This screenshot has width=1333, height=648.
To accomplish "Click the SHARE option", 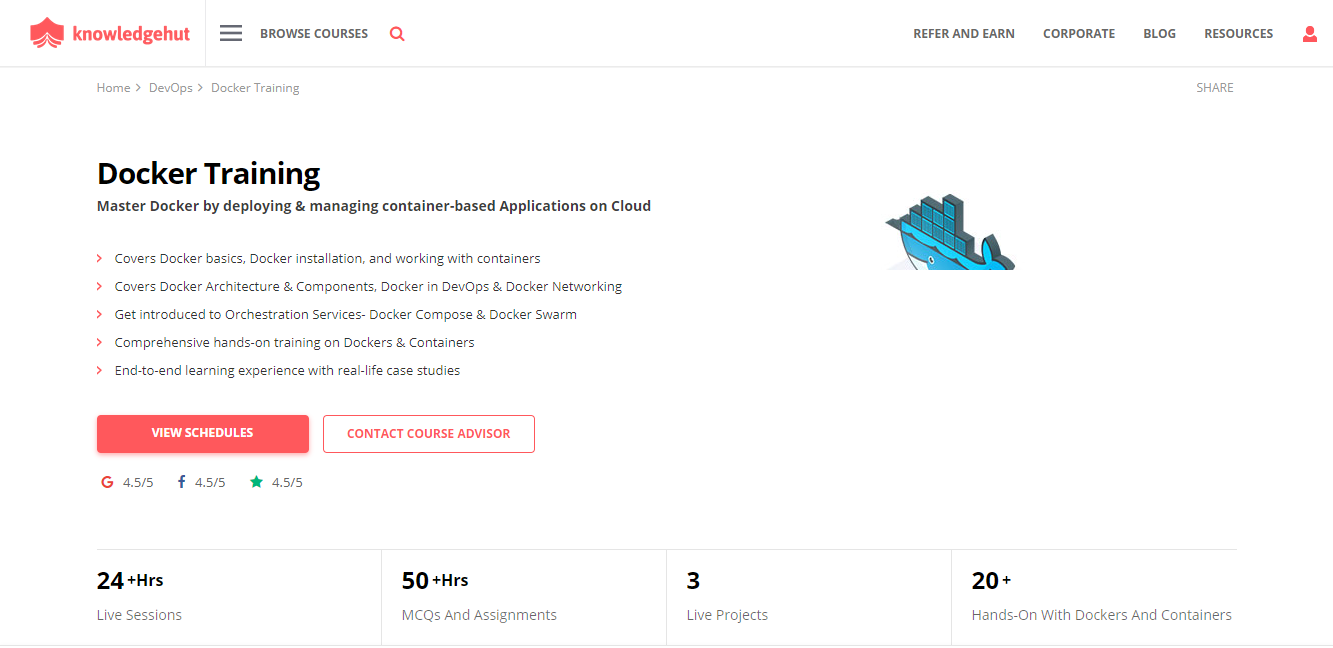I will click(x=1214, y=87).
